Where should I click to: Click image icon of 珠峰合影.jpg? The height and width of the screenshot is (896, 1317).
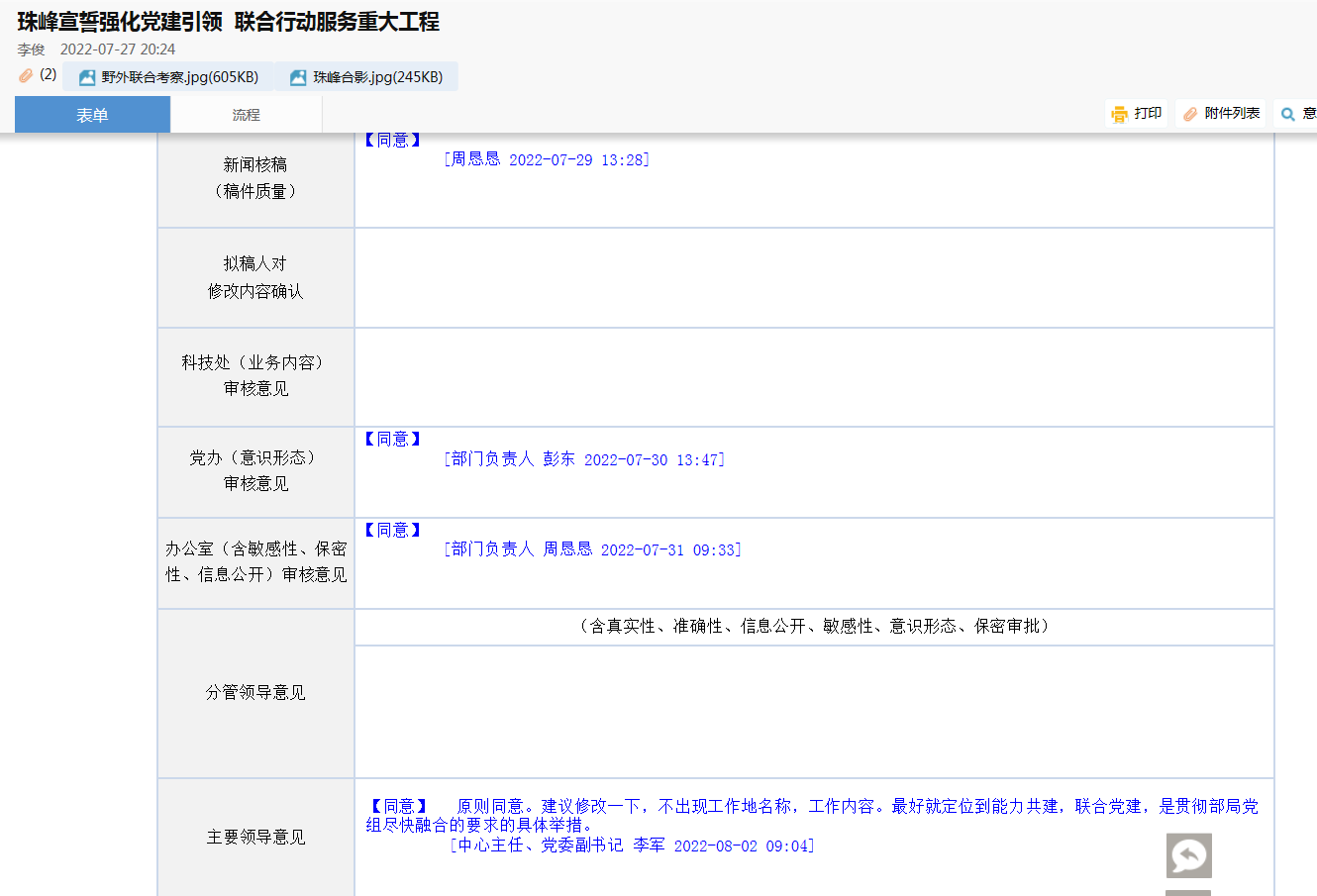tap(298, 77)
